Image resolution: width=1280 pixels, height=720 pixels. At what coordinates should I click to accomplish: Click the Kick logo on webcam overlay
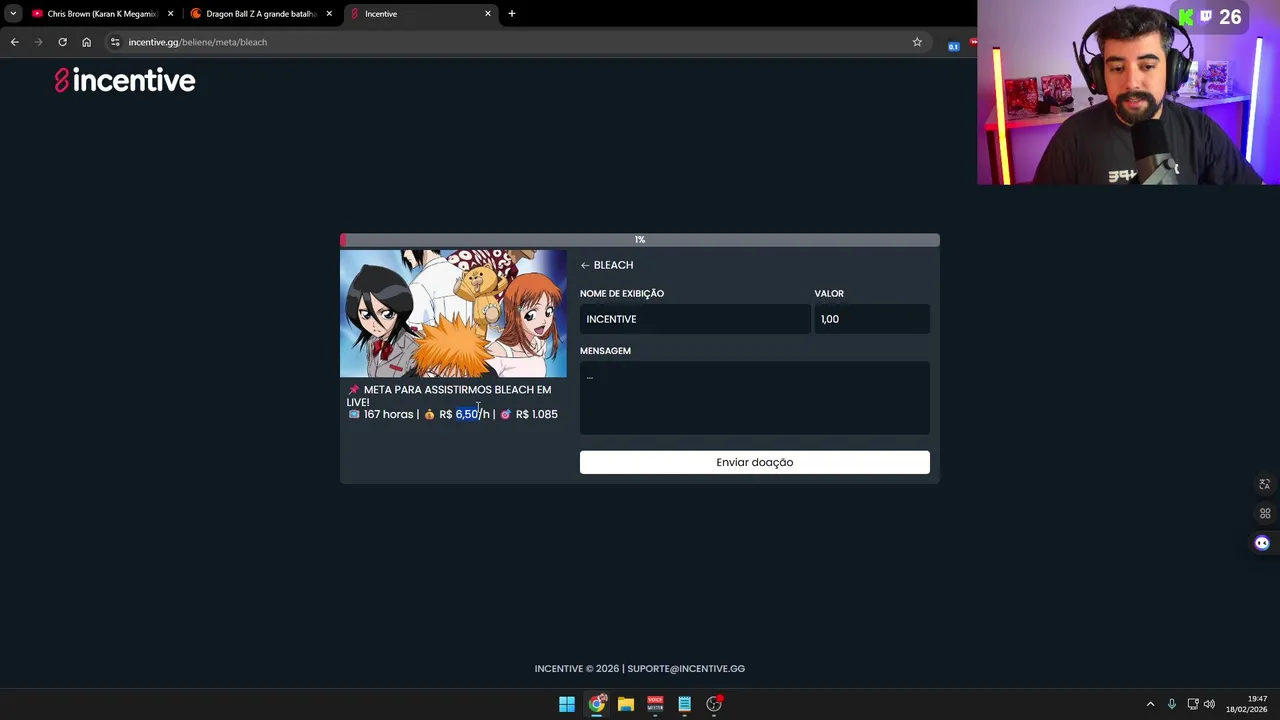click(x=1186, y=17)
